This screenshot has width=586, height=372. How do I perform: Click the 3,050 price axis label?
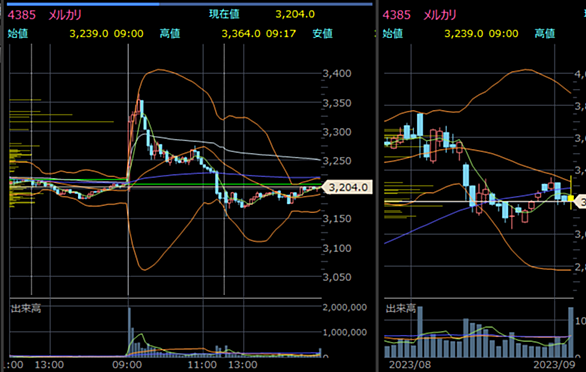337,277
